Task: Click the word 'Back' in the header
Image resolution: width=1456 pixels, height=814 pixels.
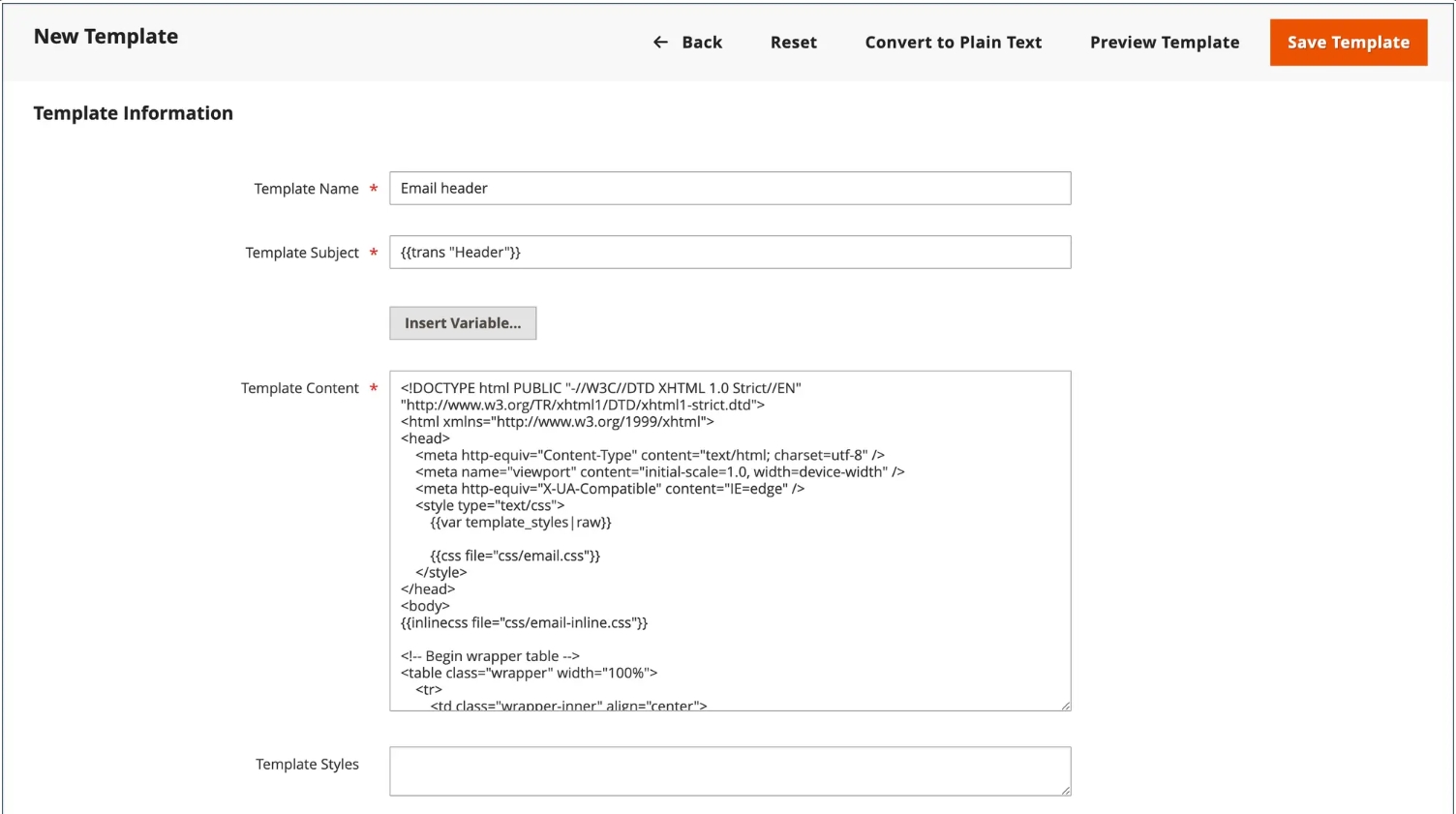Action: 702,43
